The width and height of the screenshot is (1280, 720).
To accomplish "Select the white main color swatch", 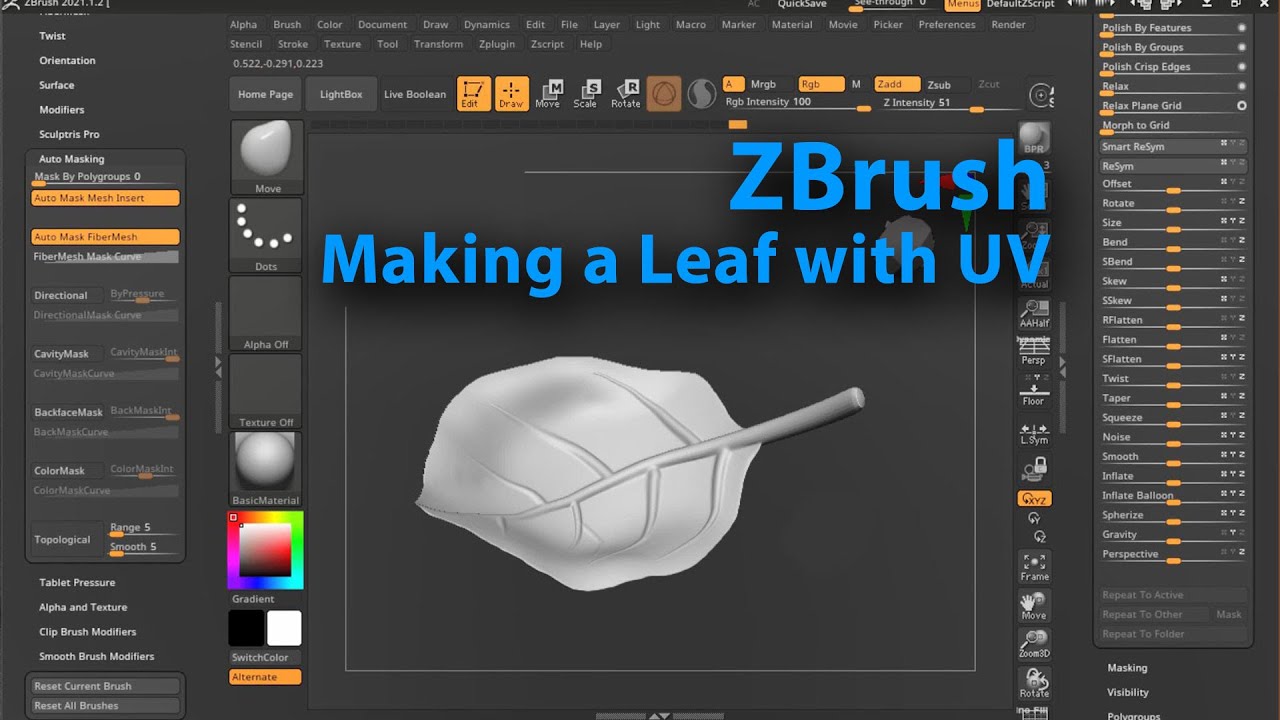I will click(x=284, y=628).
